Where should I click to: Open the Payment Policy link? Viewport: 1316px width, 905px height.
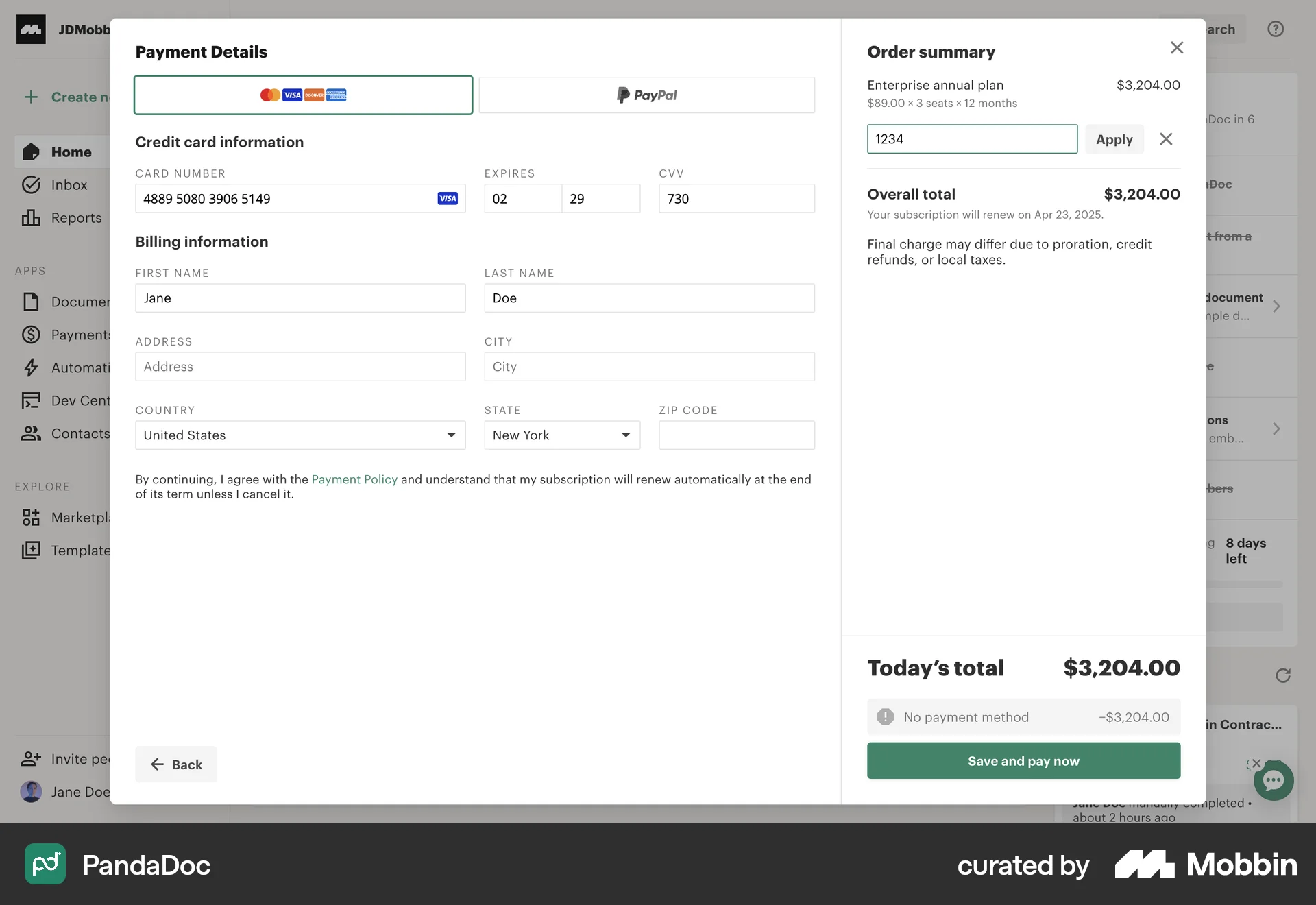pyautogui.click(x=354, y=479)
